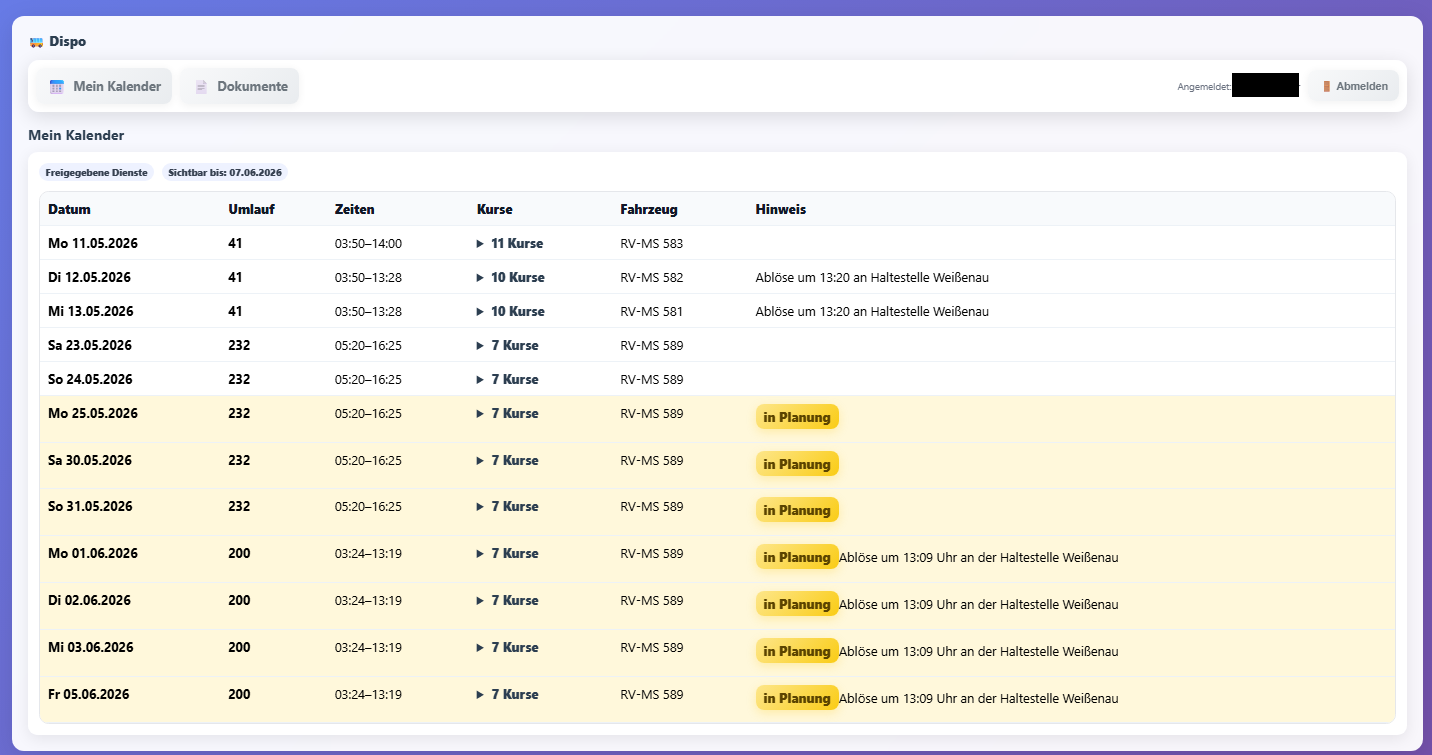
Task: Select the date Mi 13.05.2026
Action: [90, 311]
